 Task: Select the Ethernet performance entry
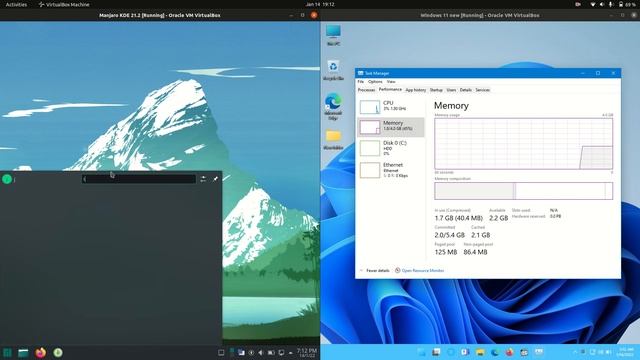coord(391,170)
